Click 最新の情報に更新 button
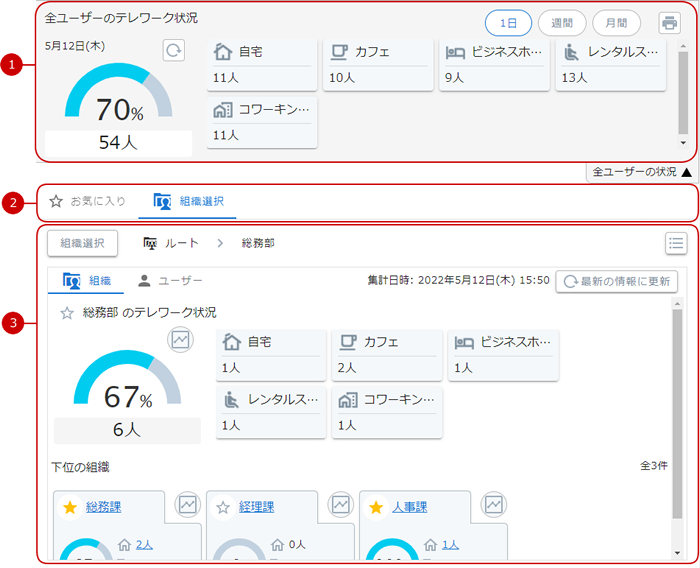 (x=617, y=281)
